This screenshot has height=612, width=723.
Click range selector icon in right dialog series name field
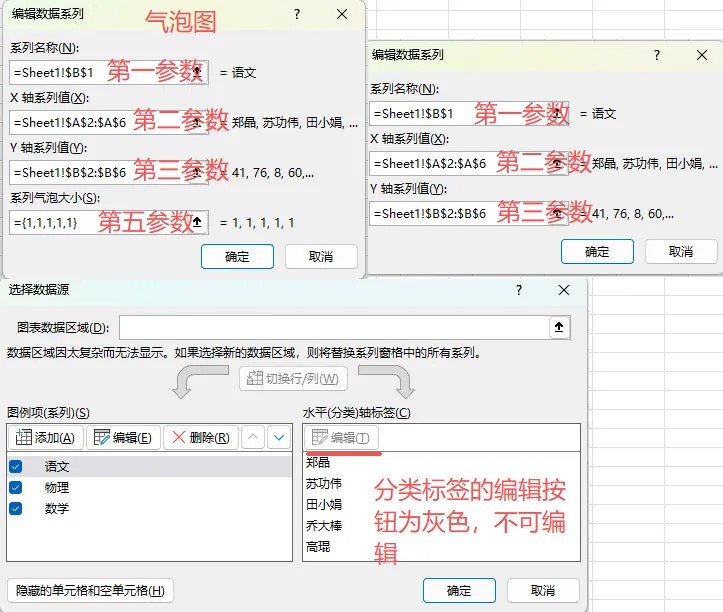557,113
